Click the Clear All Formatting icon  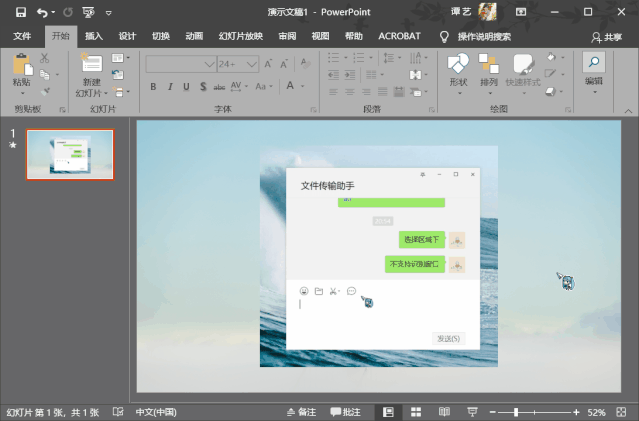point(305,63)
